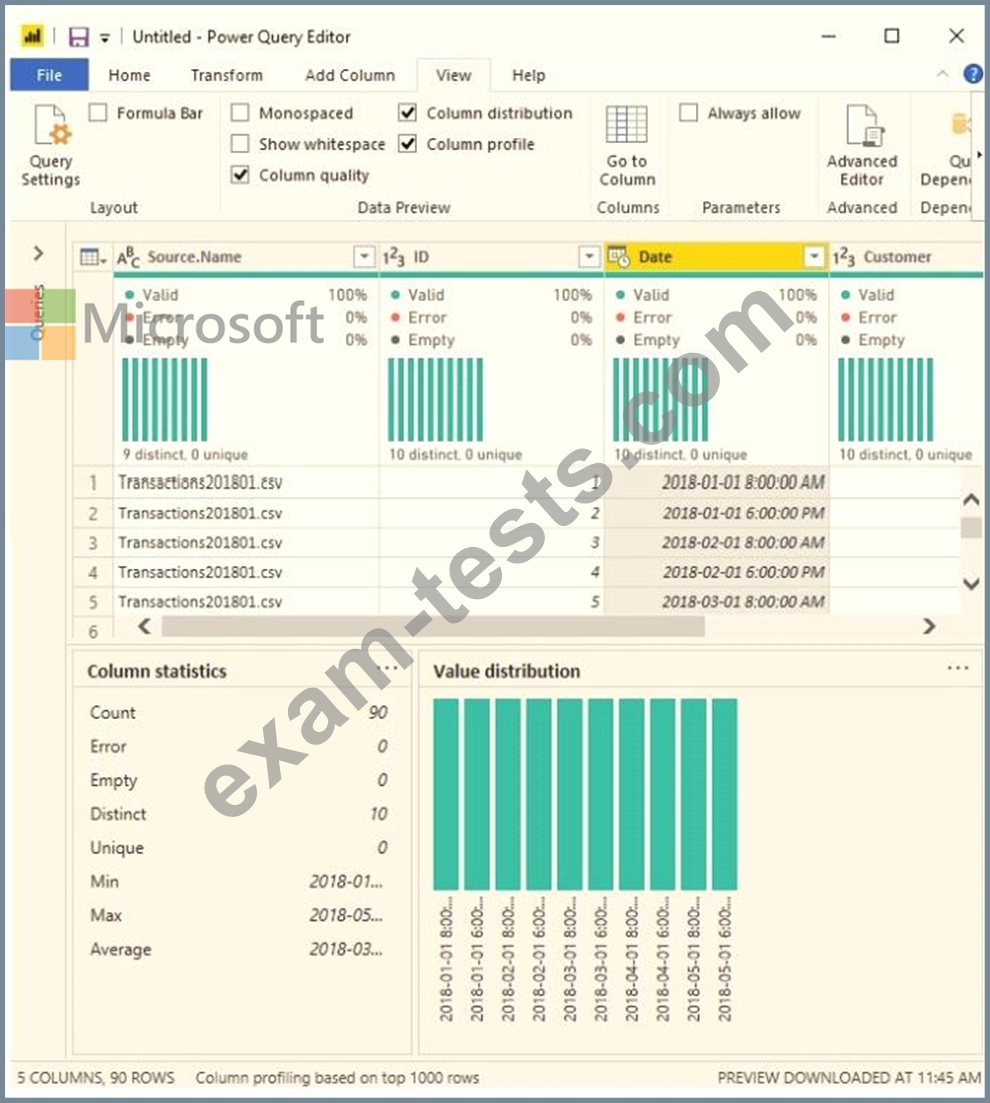This screenshot has width=990, height=1103.
Task: Uncheck the Column quality option
Action: tap(240, 175)
